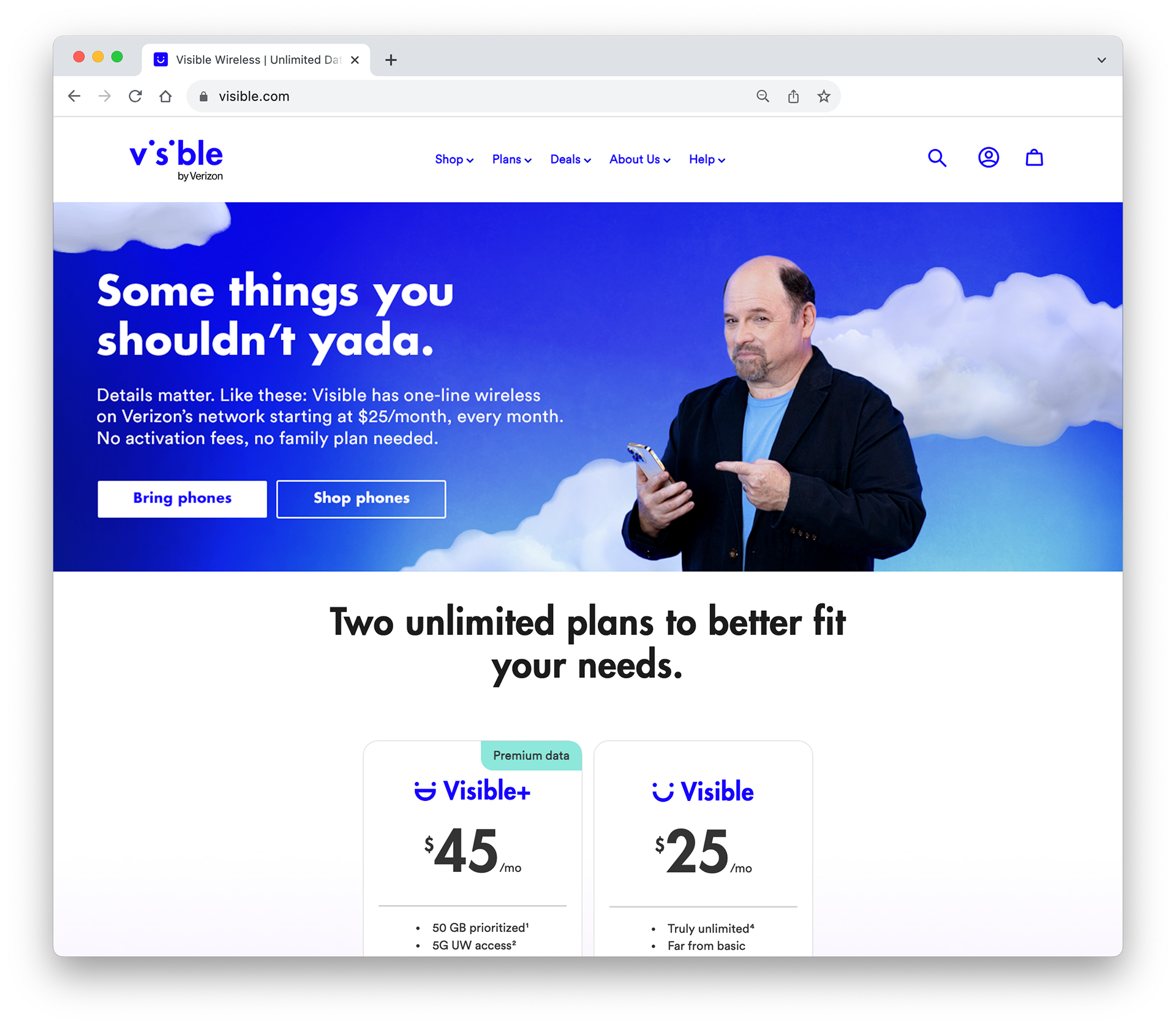
Task: View the shopping bag cart icon
Action: click(1034, 157)
